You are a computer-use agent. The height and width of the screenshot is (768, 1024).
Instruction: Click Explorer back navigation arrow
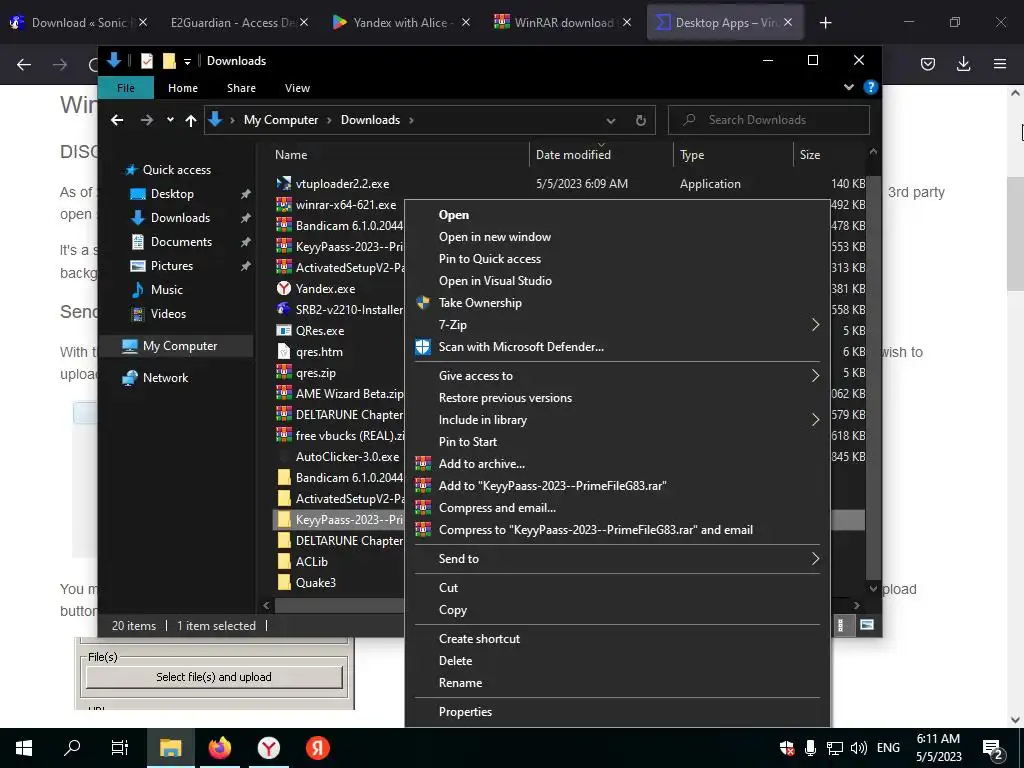coord(117,120)
